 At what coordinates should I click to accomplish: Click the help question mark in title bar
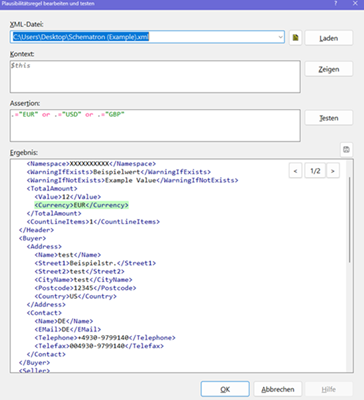click(x=336, y=3)
